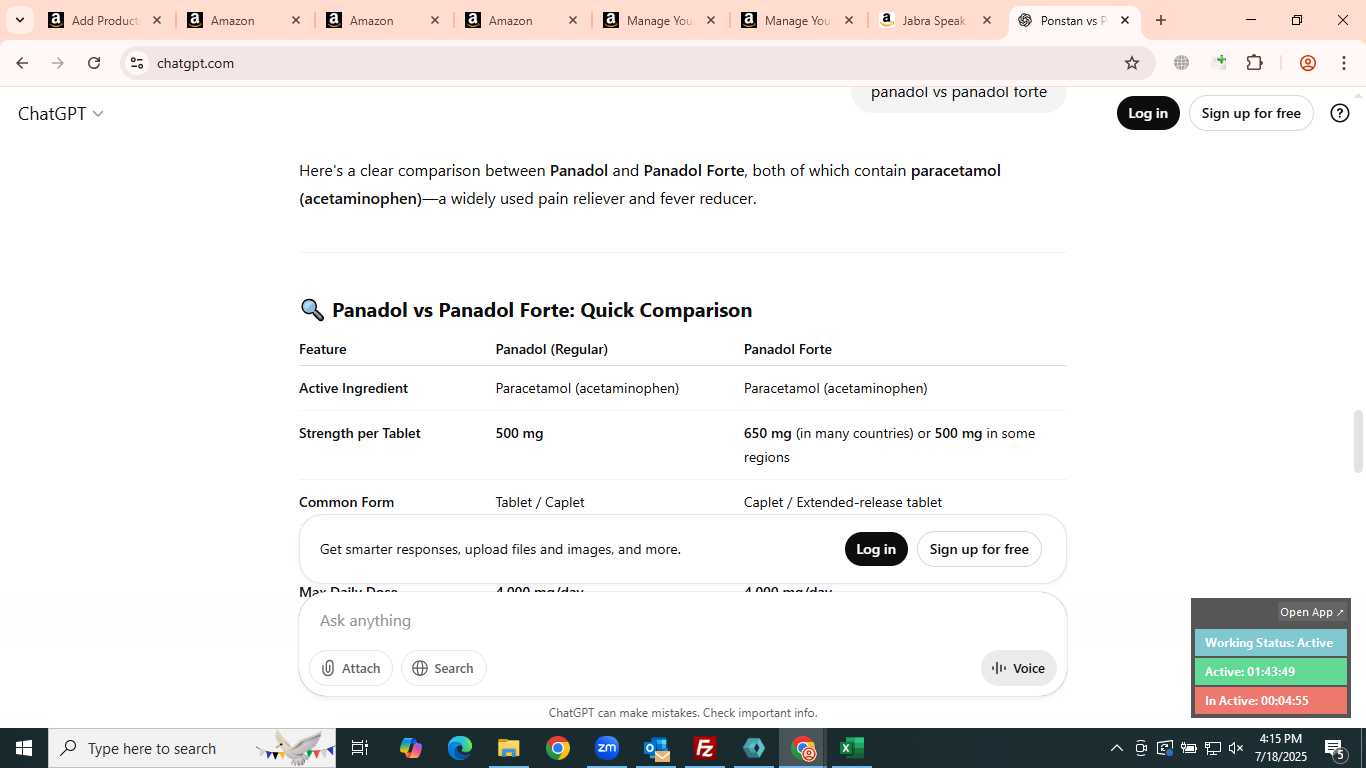Show hidden system tray icons
This screenshot has height=768, width=1366.
1117,748
